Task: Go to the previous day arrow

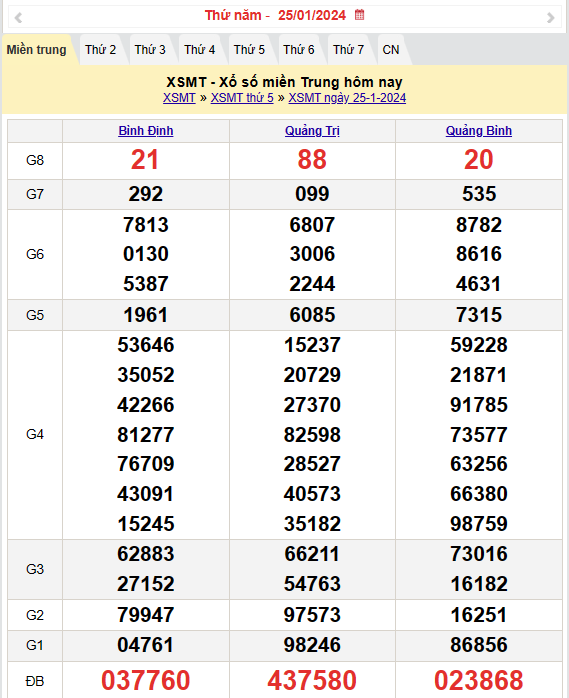Action: (x=18, y=17)
